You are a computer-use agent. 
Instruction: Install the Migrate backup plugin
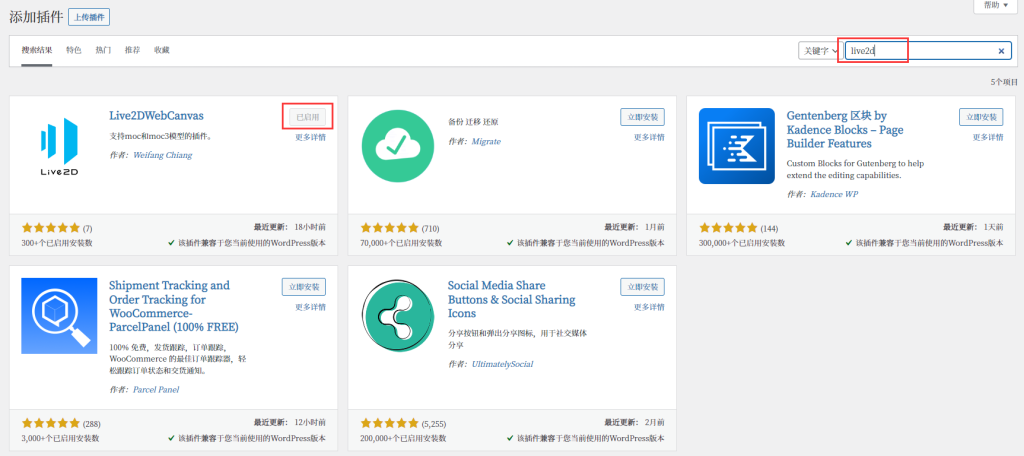(x=642, y=118)
